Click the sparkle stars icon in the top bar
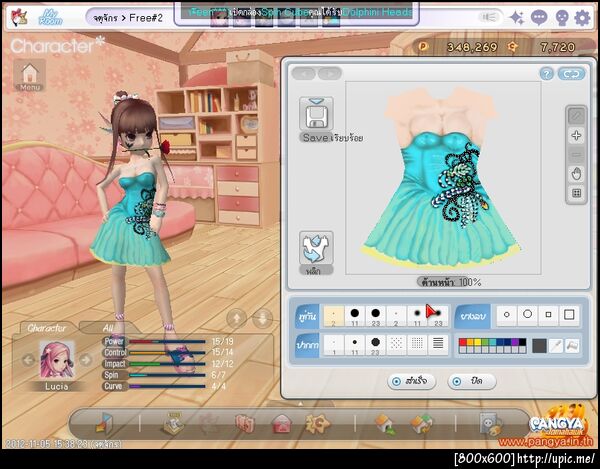The height and width of the screenshot is (469, 600). (517, 18)
